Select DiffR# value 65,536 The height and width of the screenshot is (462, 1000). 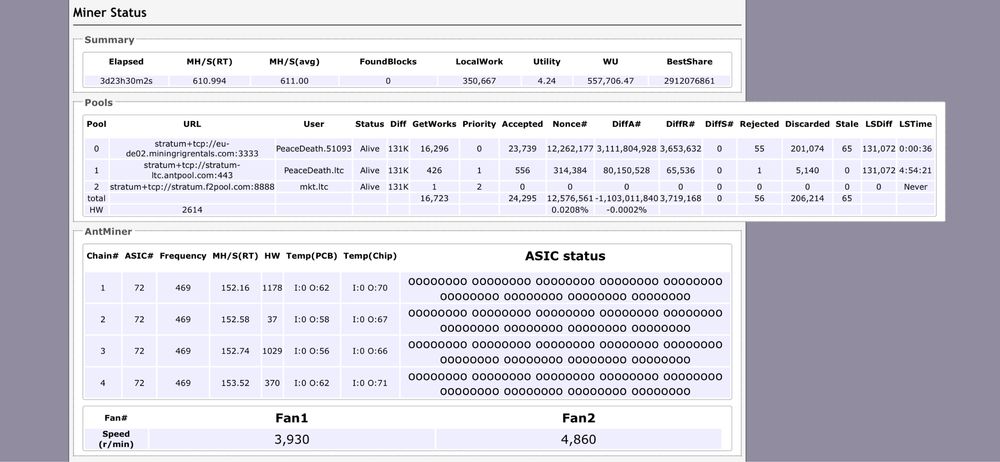tap(680, 170)
